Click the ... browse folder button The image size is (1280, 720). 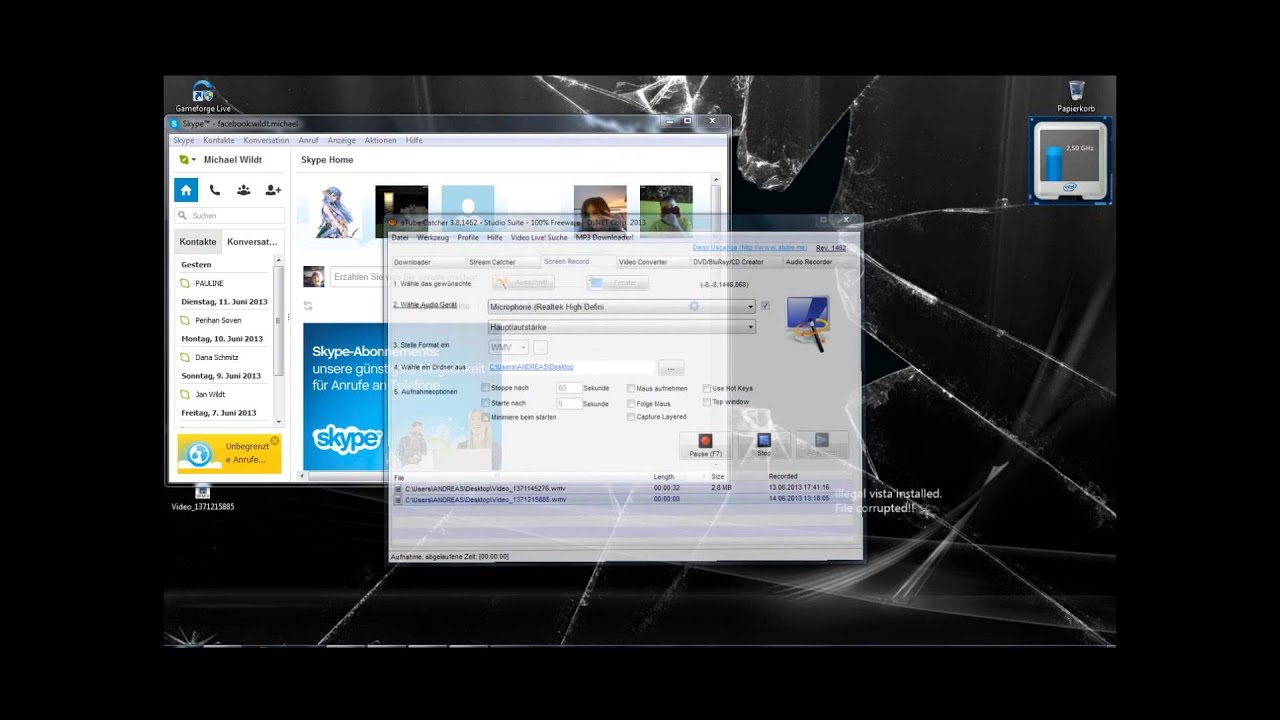tap(670, 368)
